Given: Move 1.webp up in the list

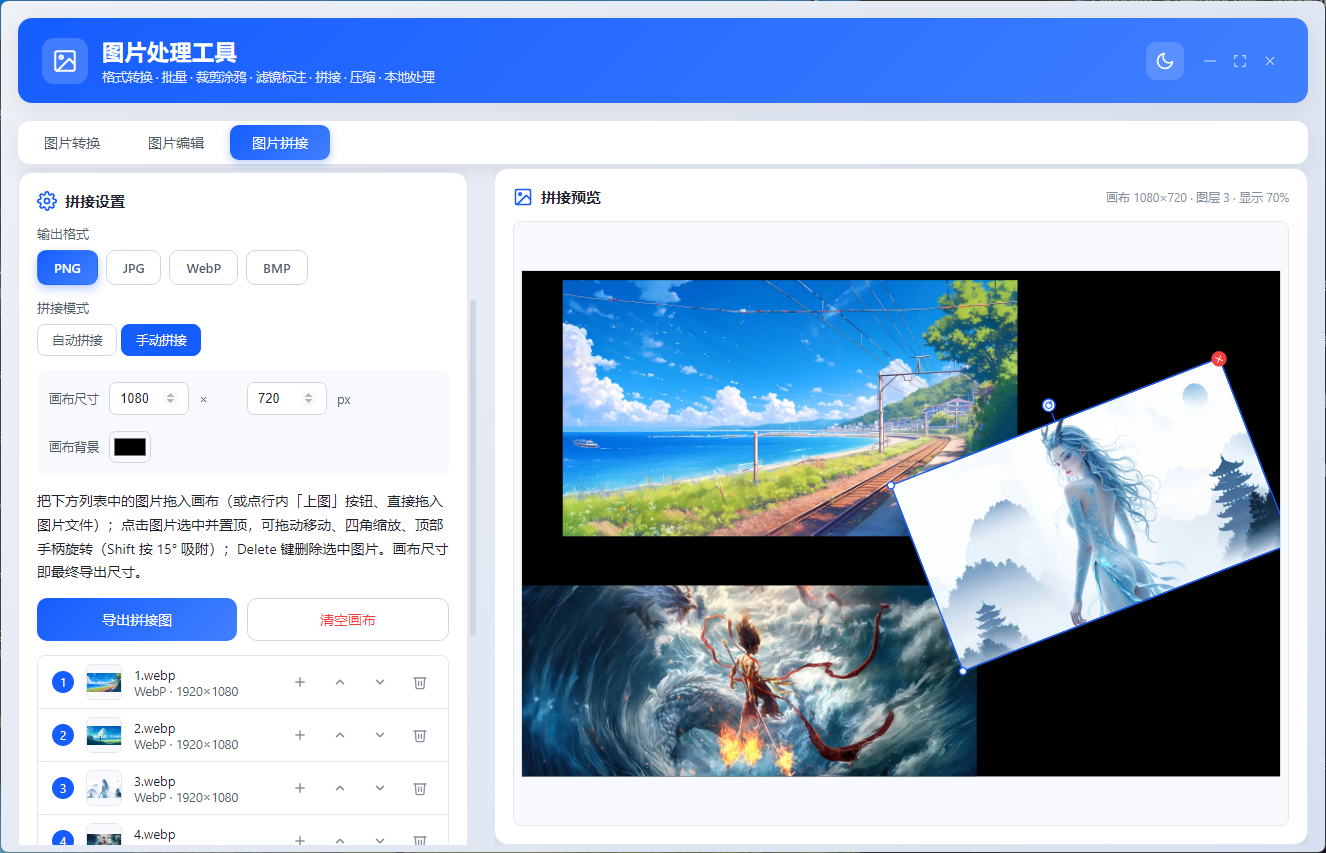Looking at the screenshot, I should [340, 682].
